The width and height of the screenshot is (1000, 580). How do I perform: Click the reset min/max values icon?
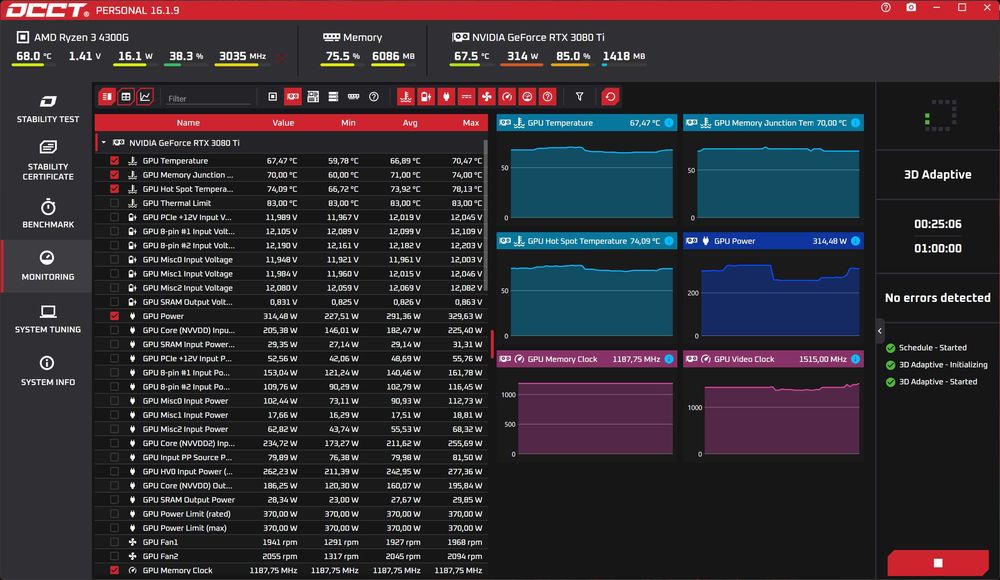(610, 97)
